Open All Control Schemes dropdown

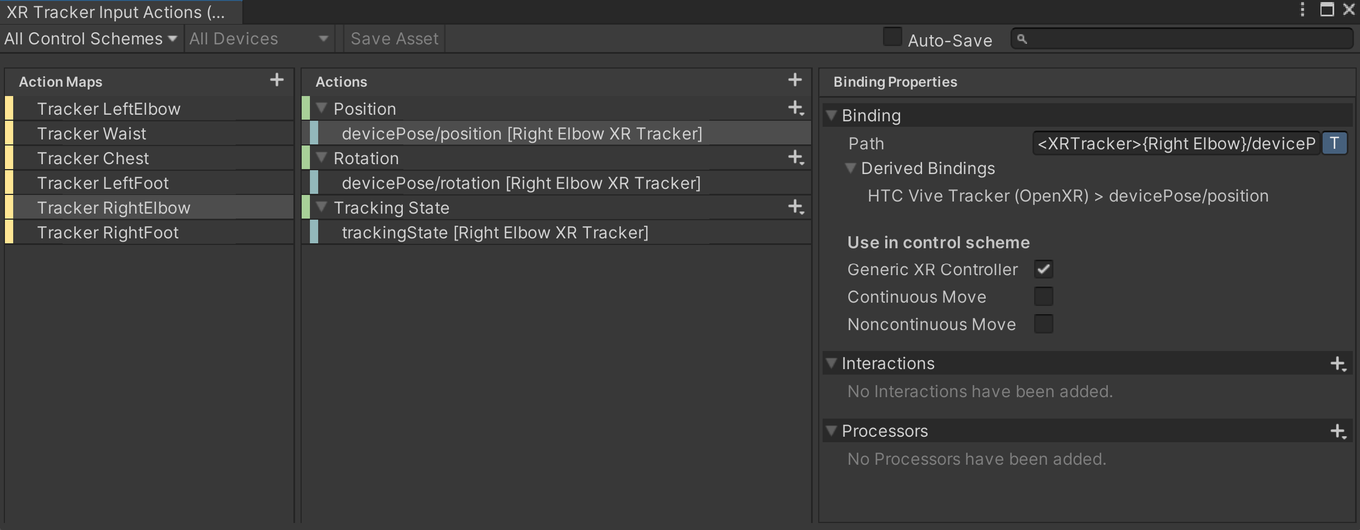(91, 39)
